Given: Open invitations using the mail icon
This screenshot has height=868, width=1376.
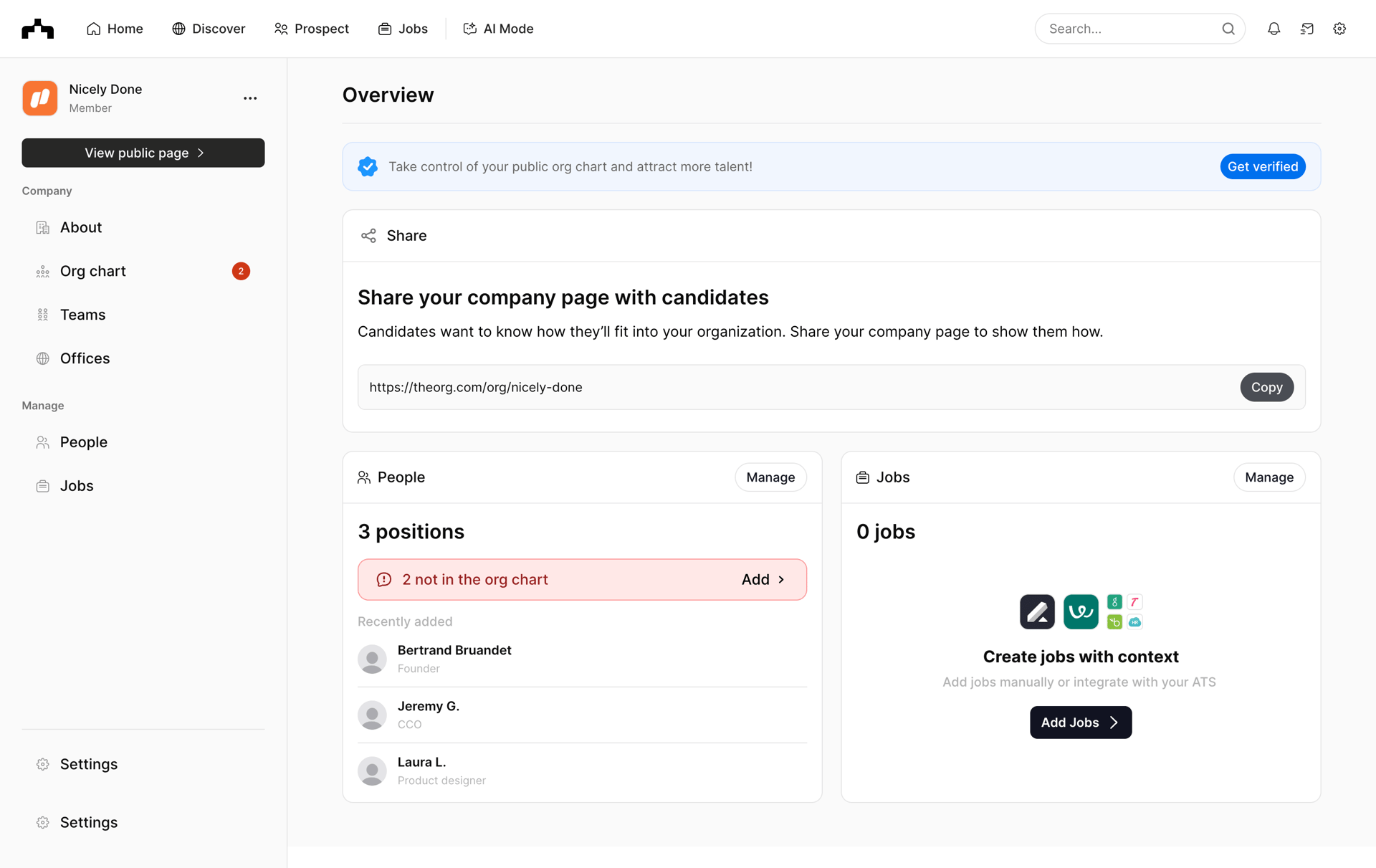Looking at the screenshot, I should coord(1307,29).
